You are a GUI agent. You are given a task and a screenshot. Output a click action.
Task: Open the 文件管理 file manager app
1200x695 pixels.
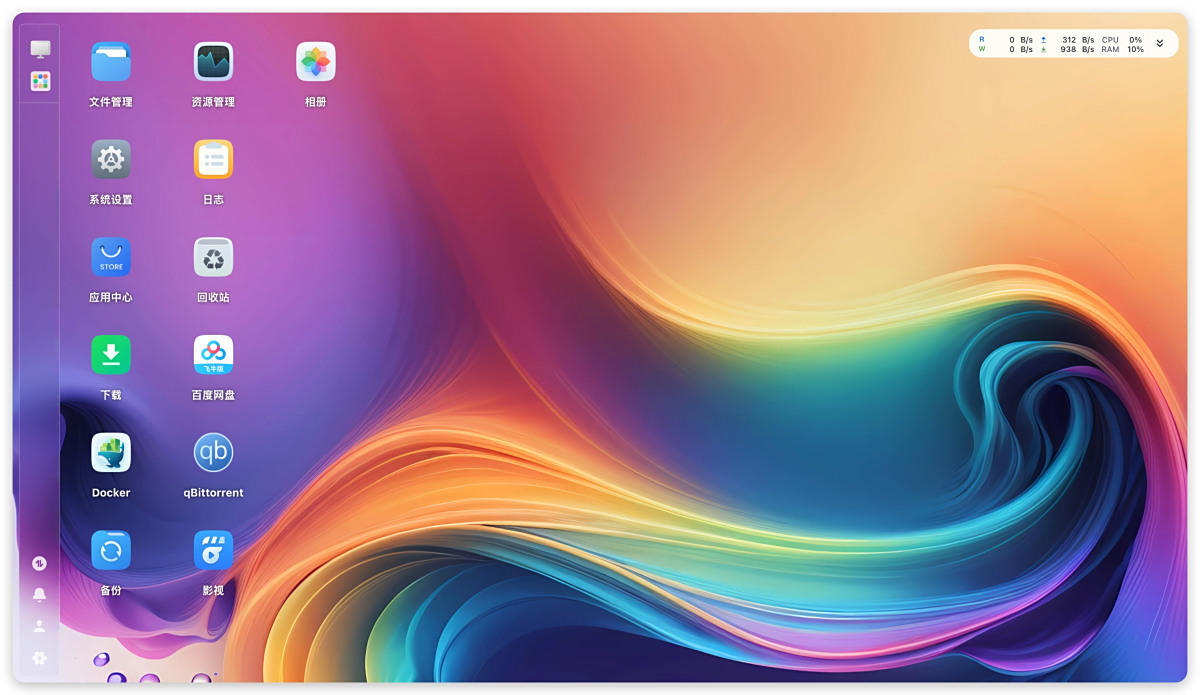[x=111, y=62]
